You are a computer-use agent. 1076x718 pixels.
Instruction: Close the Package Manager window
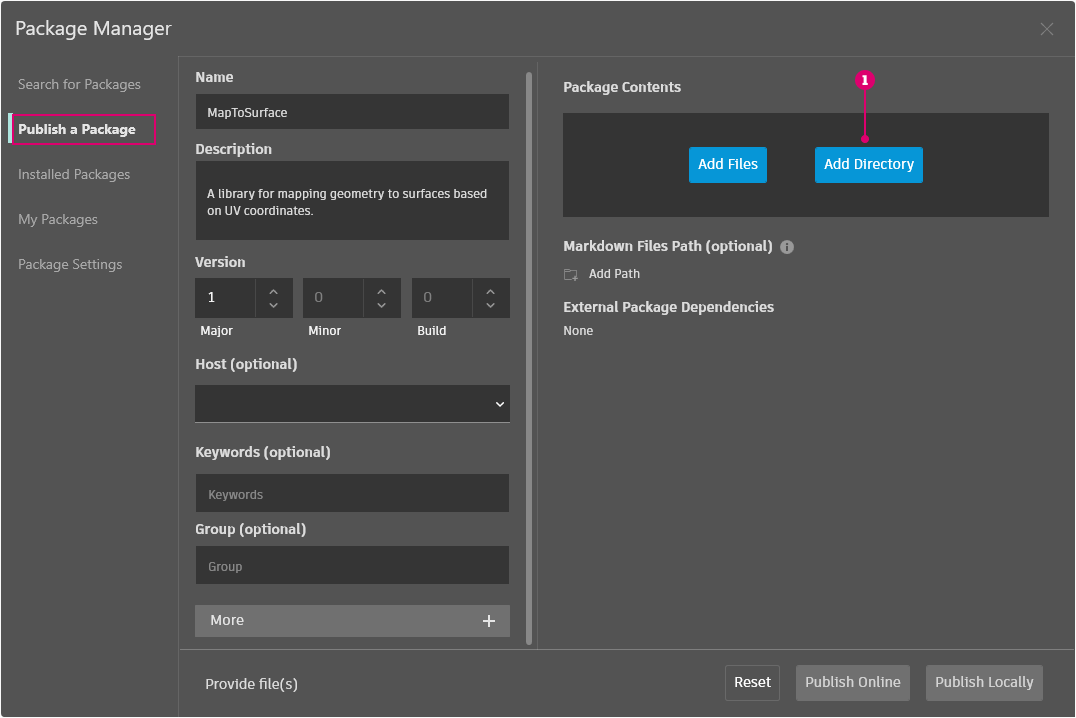tap(1047, 29)
